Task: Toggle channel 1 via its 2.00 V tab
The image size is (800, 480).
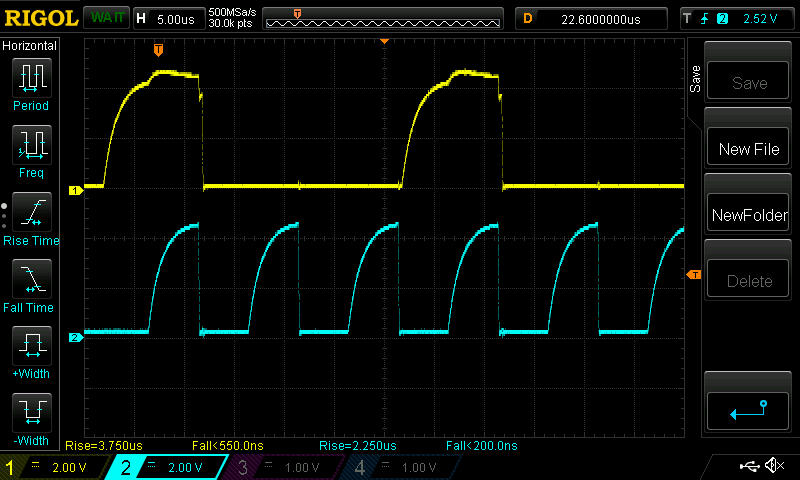Action: click(54, 467)
